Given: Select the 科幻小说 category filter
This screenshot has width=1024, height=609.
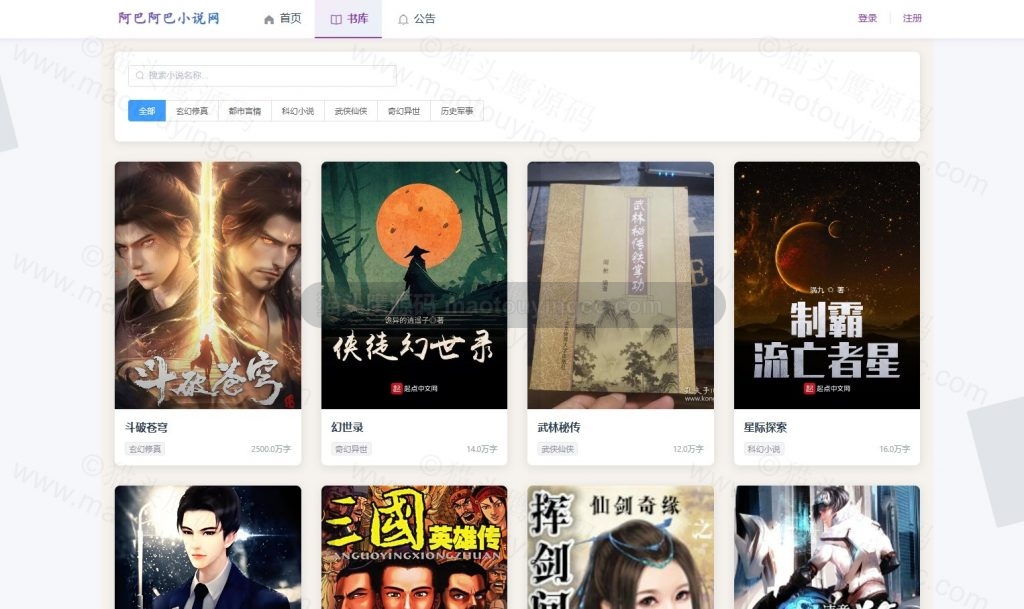Looking at the screenshot, I should pyautogui.click(x=298, y=111).
